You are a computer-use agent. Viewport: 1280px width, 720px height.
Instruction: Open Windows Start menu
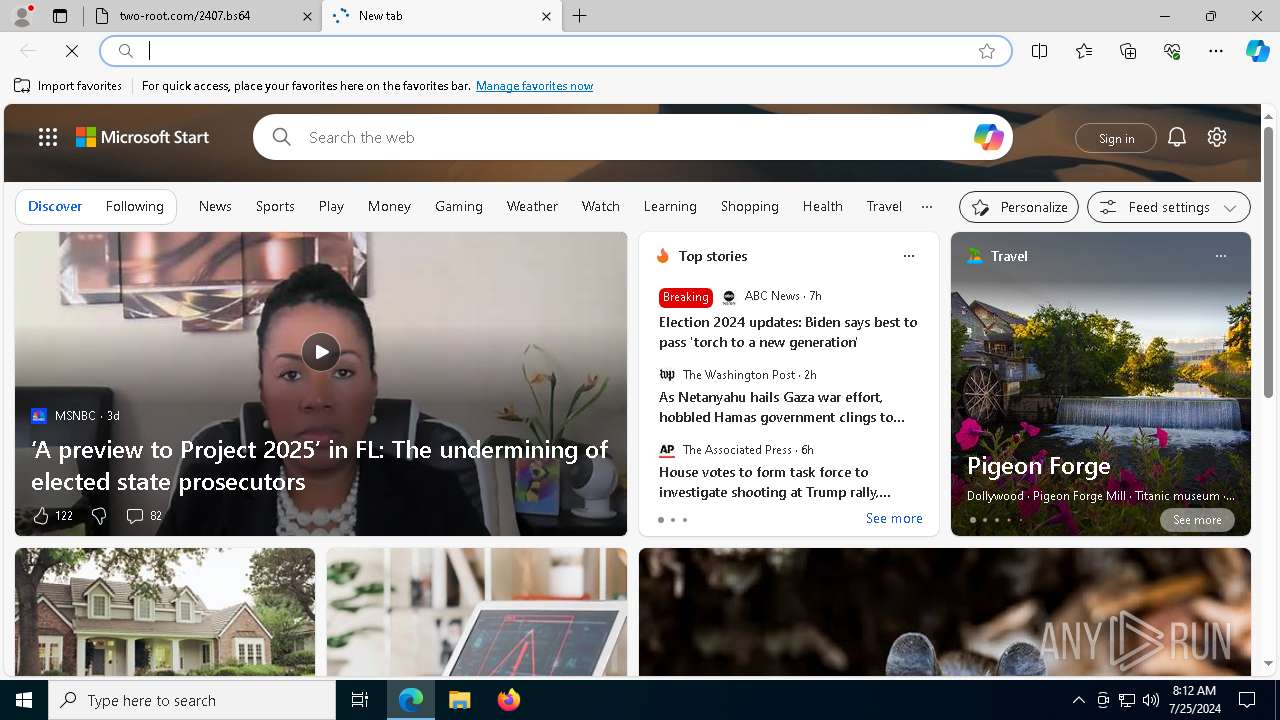tap(24, 700)
